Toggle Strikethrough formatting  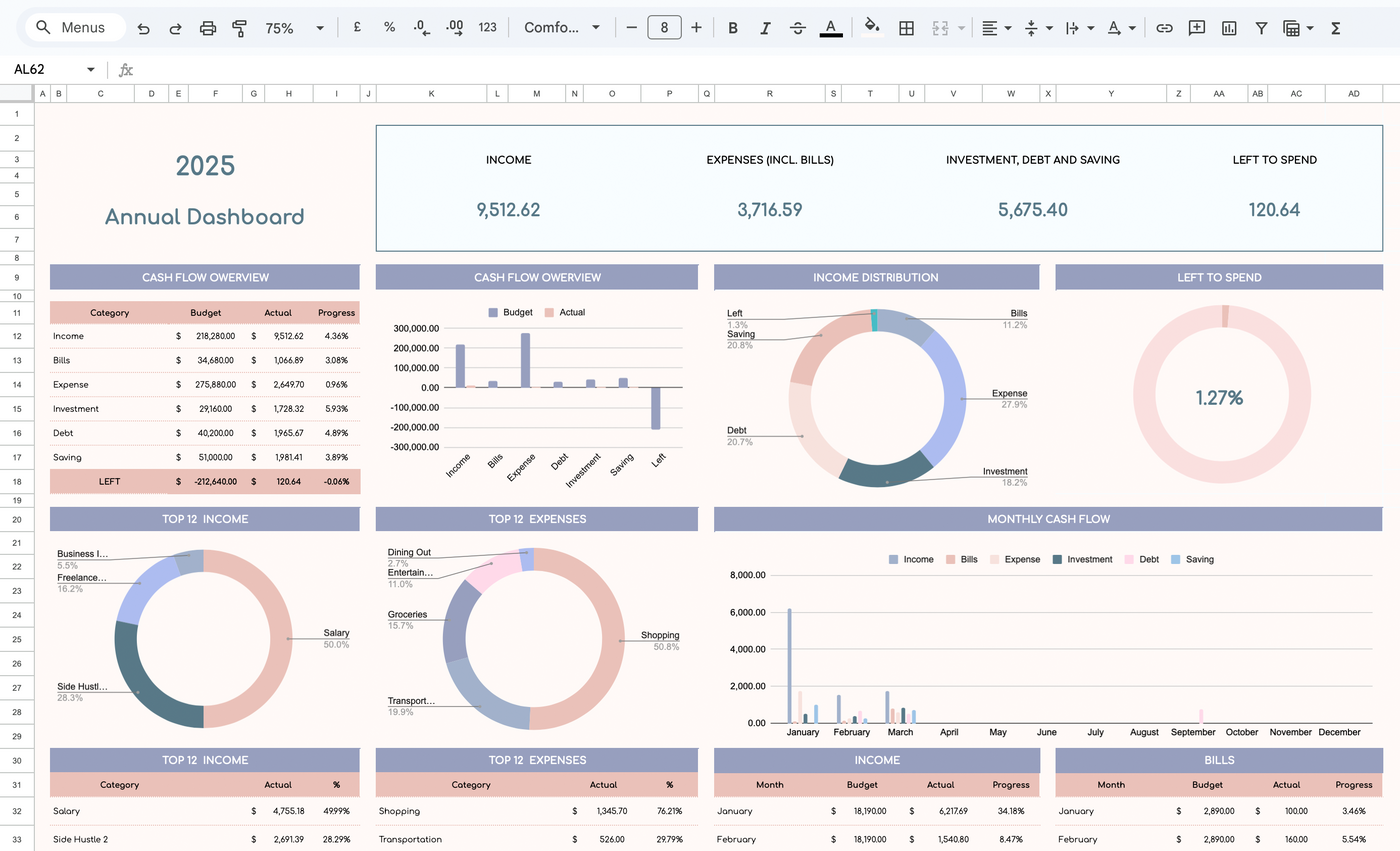coord(798,28)
